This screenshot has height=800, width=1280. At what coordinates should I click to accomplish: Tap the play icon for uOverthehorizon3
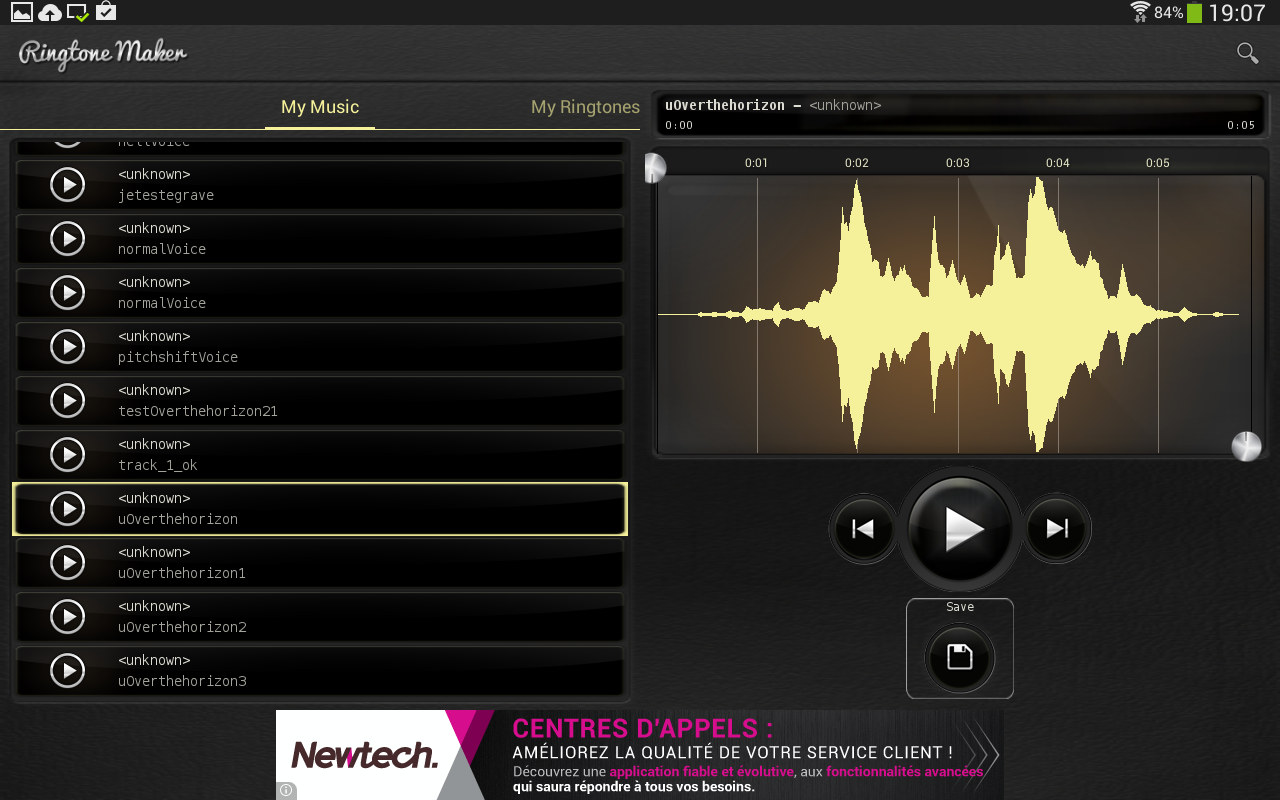coord(67,670)
